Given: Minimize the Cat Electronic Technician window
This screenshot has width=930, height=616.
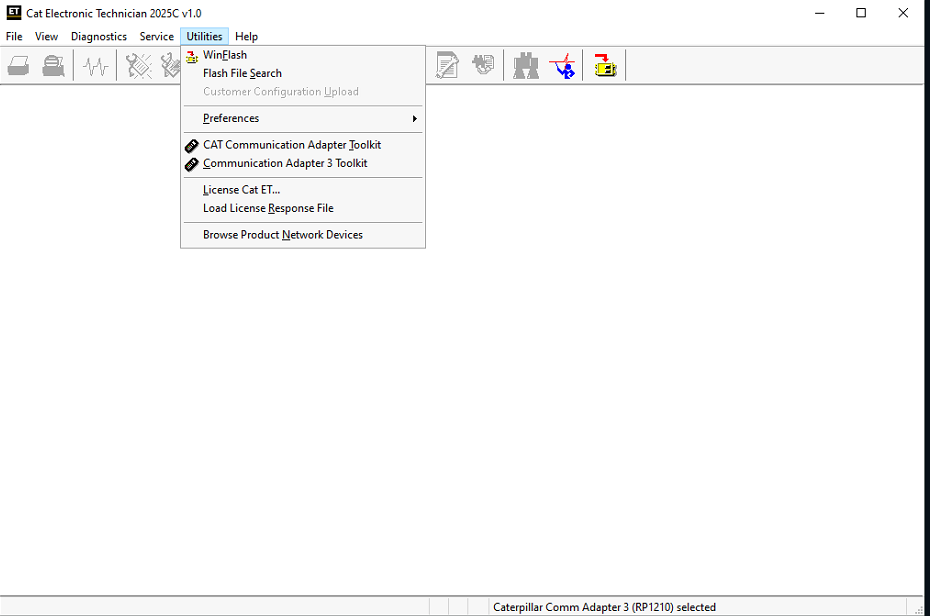Looking at the screenshot, I should coord(820,13).
